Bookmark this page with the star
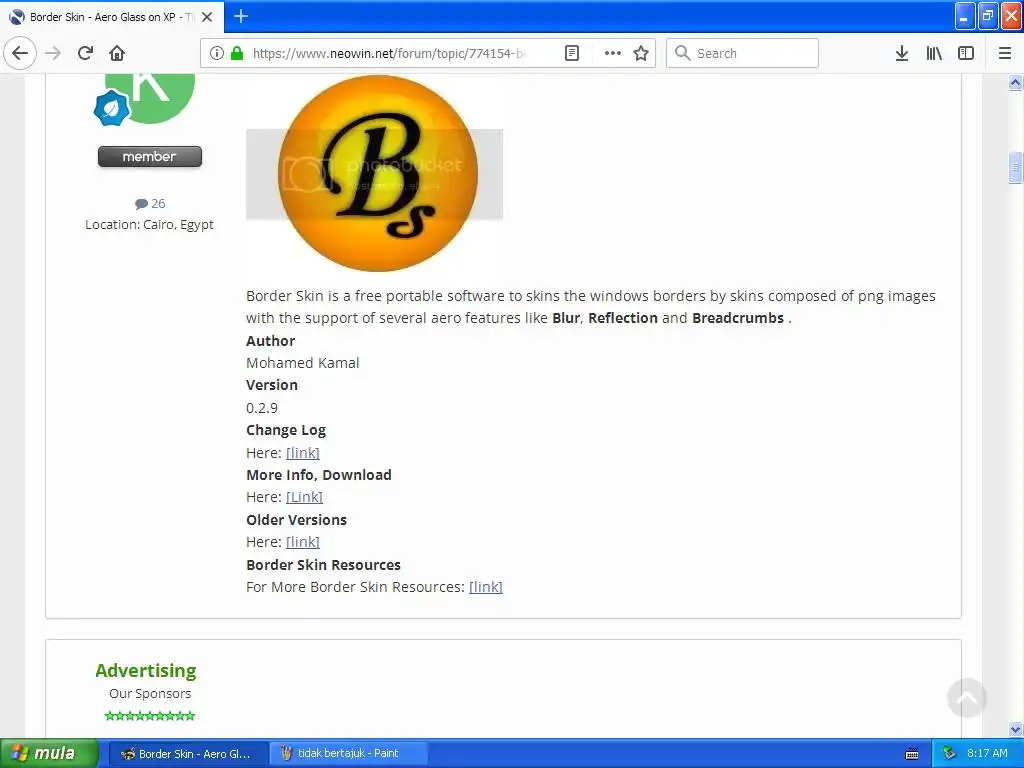This screenshot has height=768, width=1024. coord(641,53)
